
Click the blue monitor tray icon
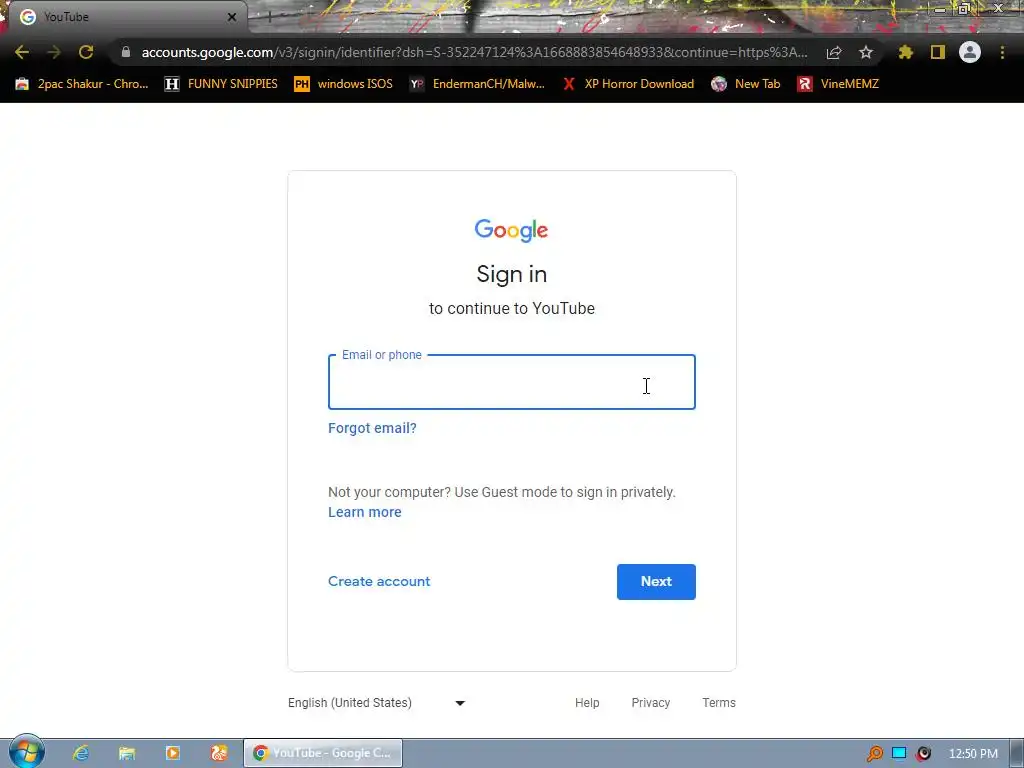tap(899, 753)
